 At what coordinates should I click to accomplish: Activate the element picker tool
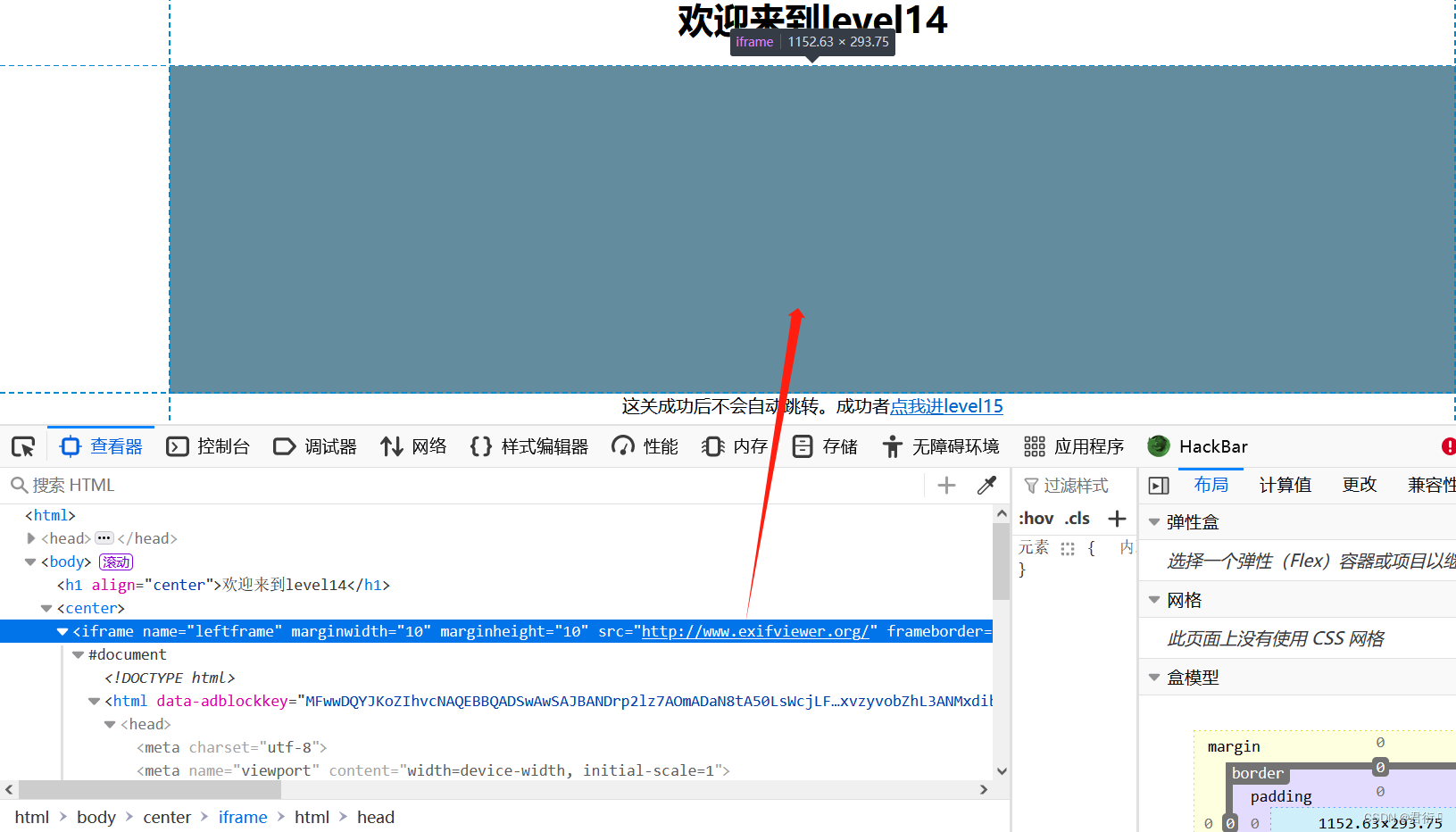point(23,446)
